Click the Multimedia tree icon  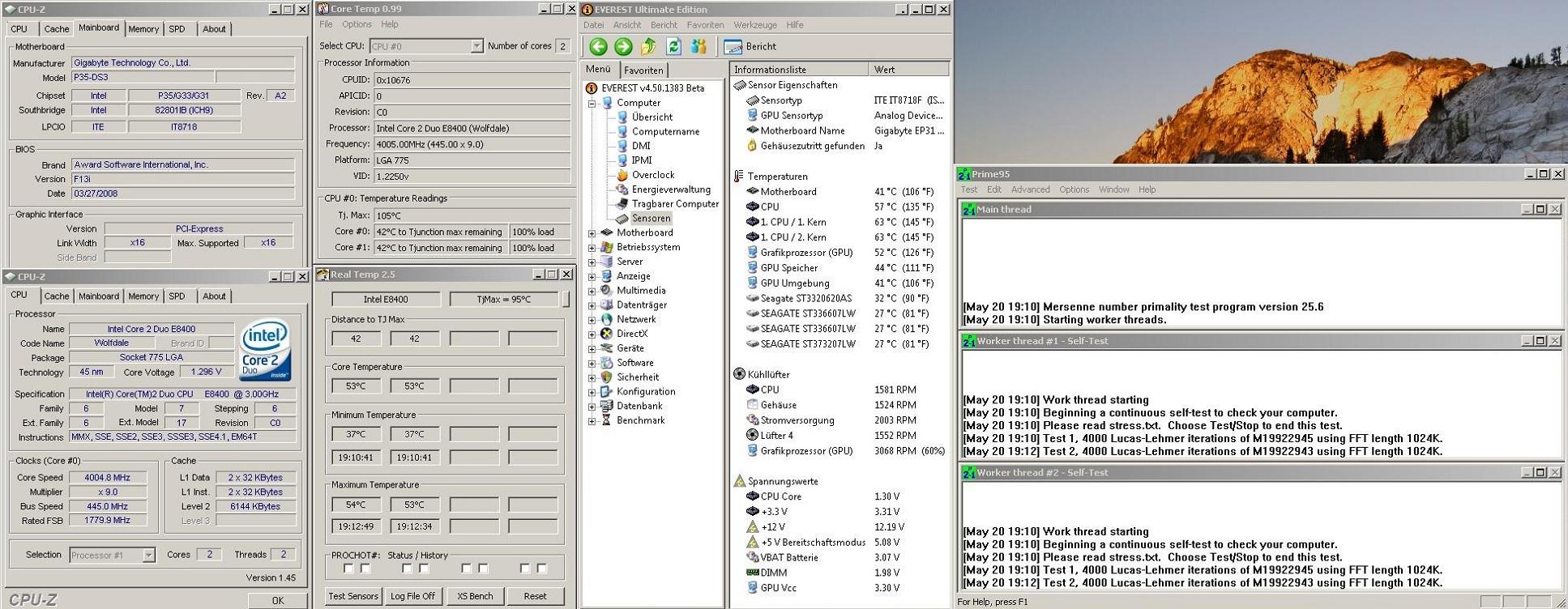point(606,291)
